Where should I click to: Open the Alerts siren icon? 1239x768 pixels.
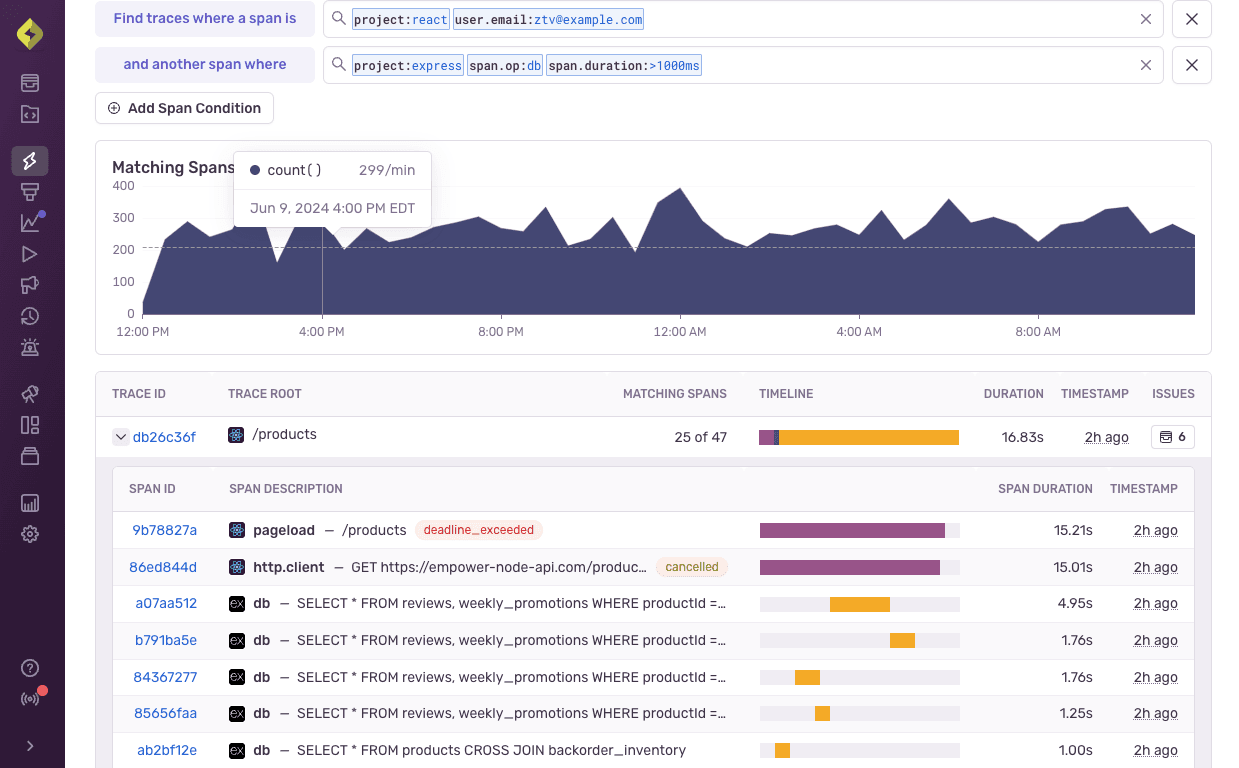30,347
